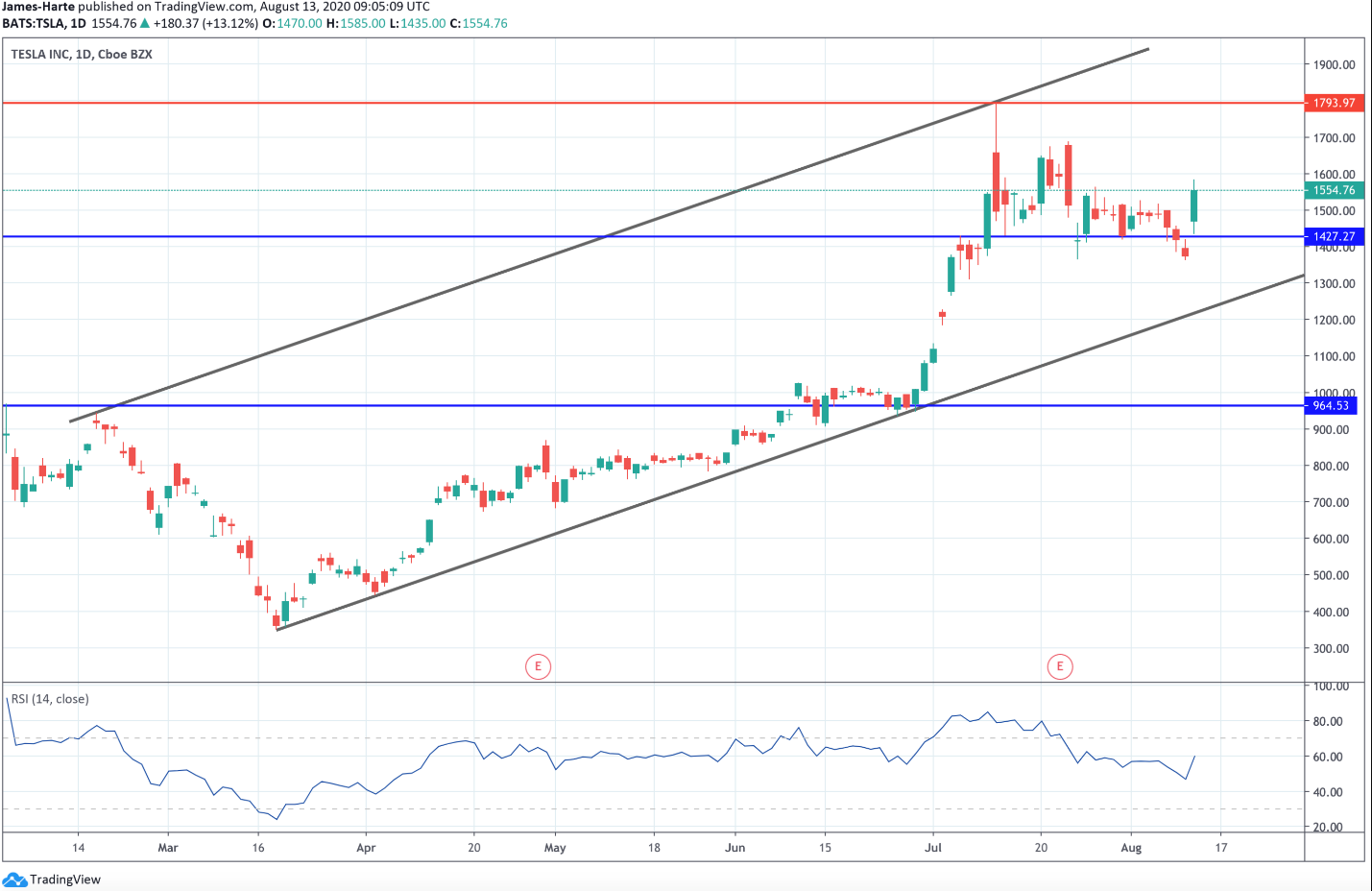
Task: Click the 80.00 level on the RSI scale
Action: point(1328,722)
